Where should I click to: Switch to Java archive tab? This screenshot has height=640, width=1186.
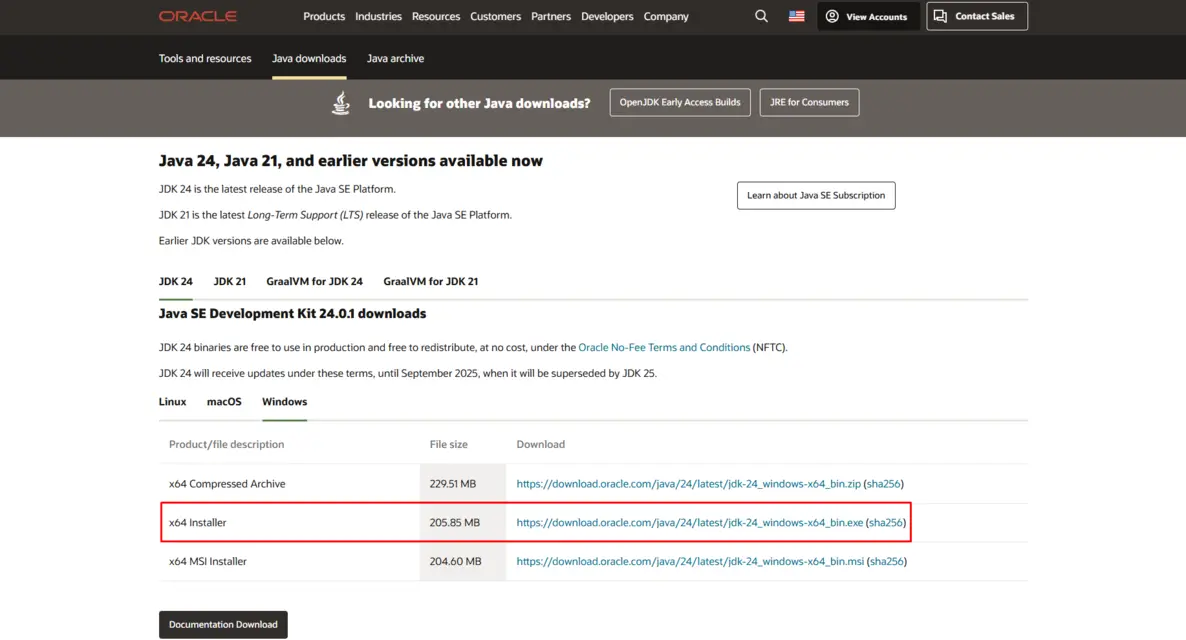coord(396,58)
